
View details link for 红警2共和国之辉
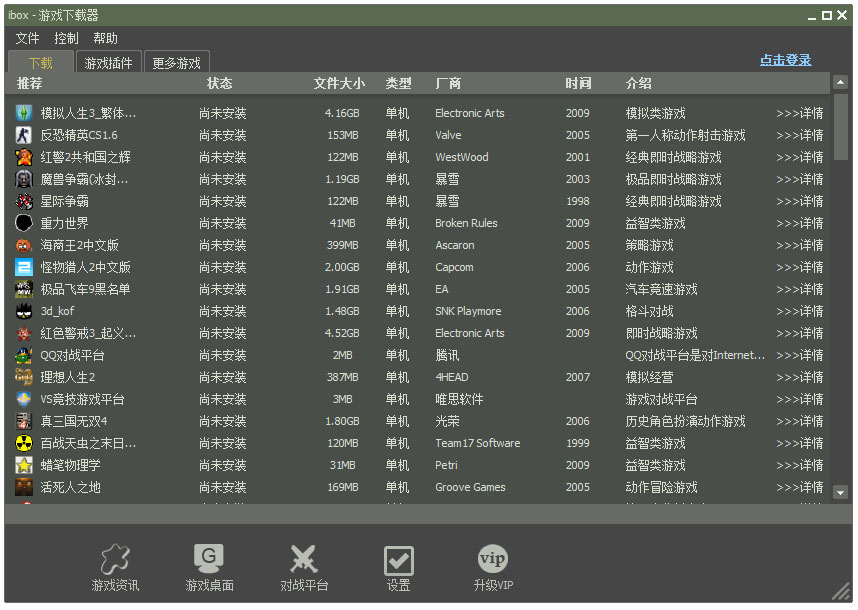799,157
